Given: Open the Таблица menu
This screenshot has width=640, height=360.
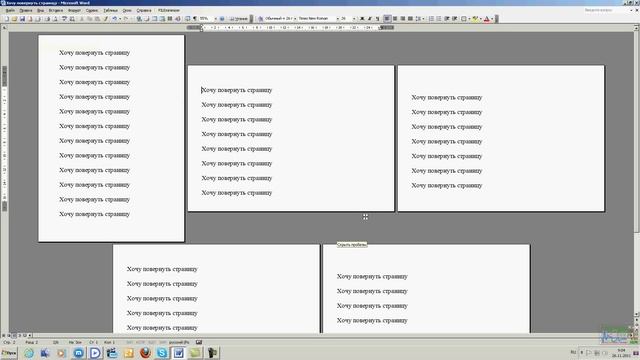Looking at the screenshot, I should tap(110, 10).
